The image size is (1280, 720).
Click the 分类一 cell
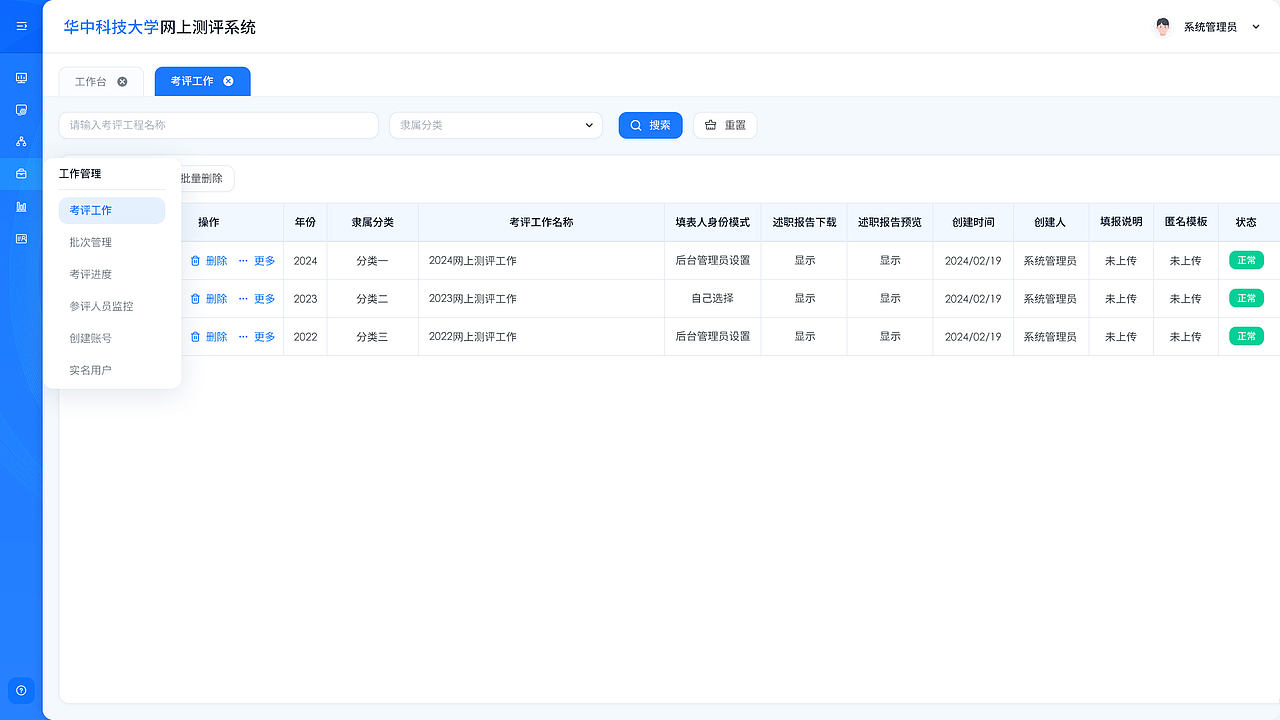tap(373, 261)
